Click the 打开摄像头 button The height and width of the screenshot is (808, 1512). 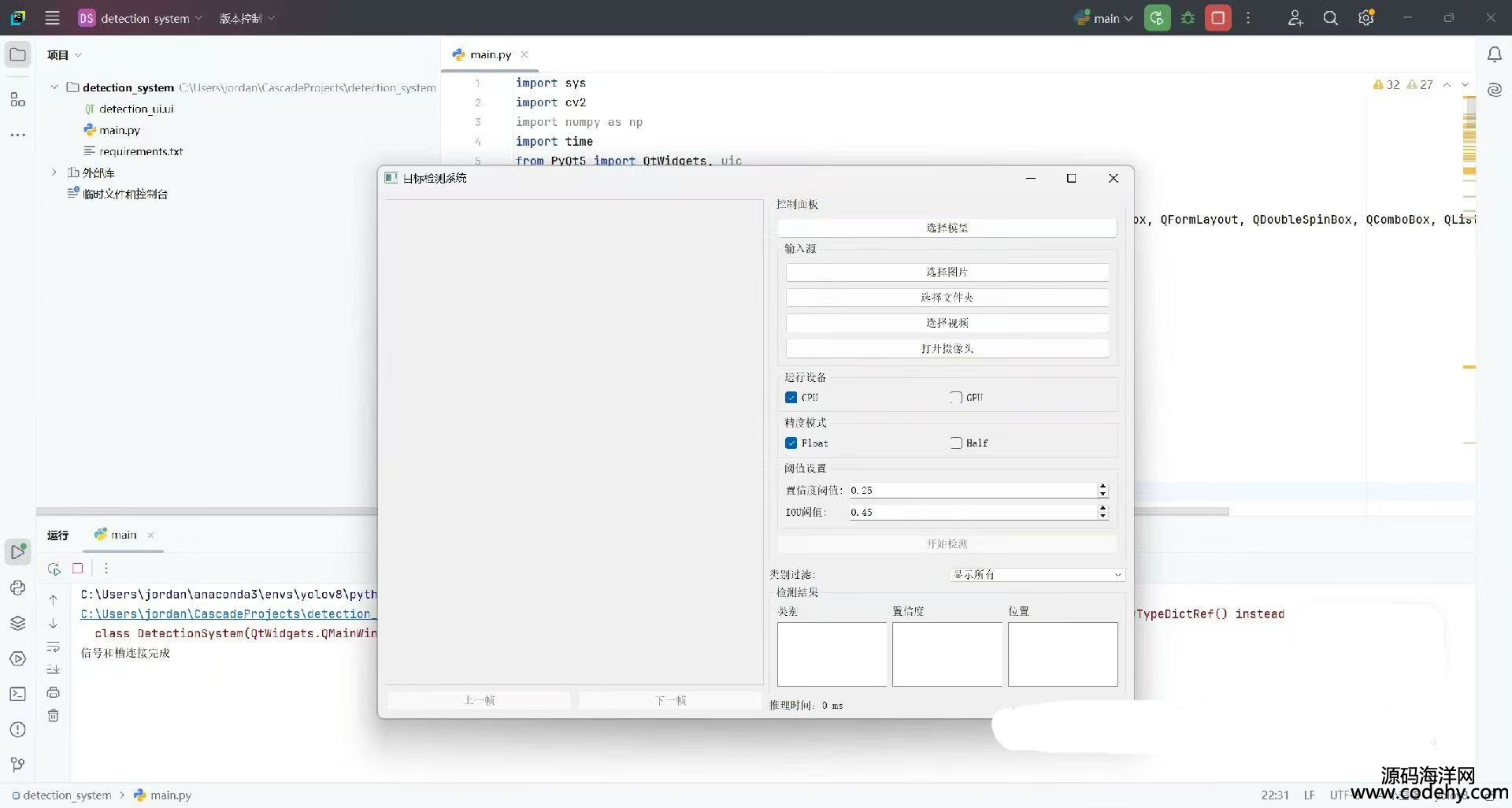(947, 348)
